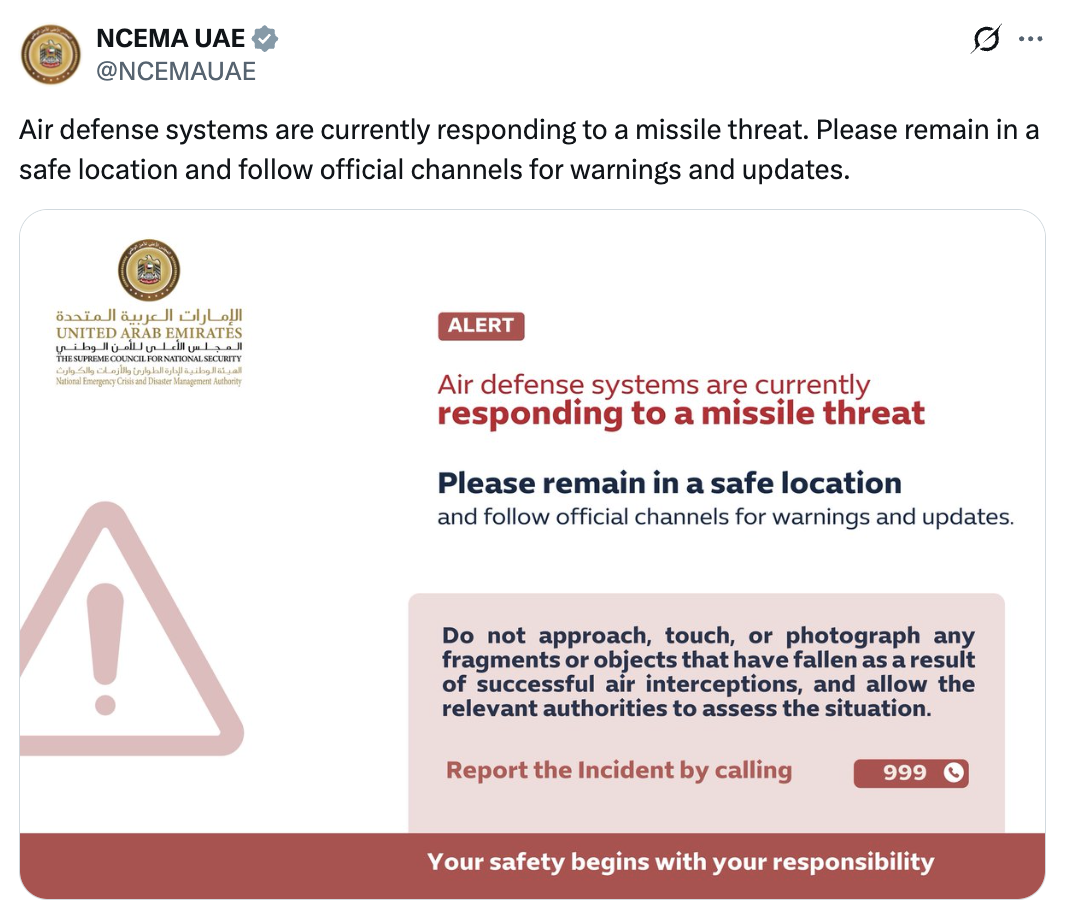Click the large warning triangle exclamation icon
Image resolution: width=1072 pixels, height=916 pixels.
(110, 640)
